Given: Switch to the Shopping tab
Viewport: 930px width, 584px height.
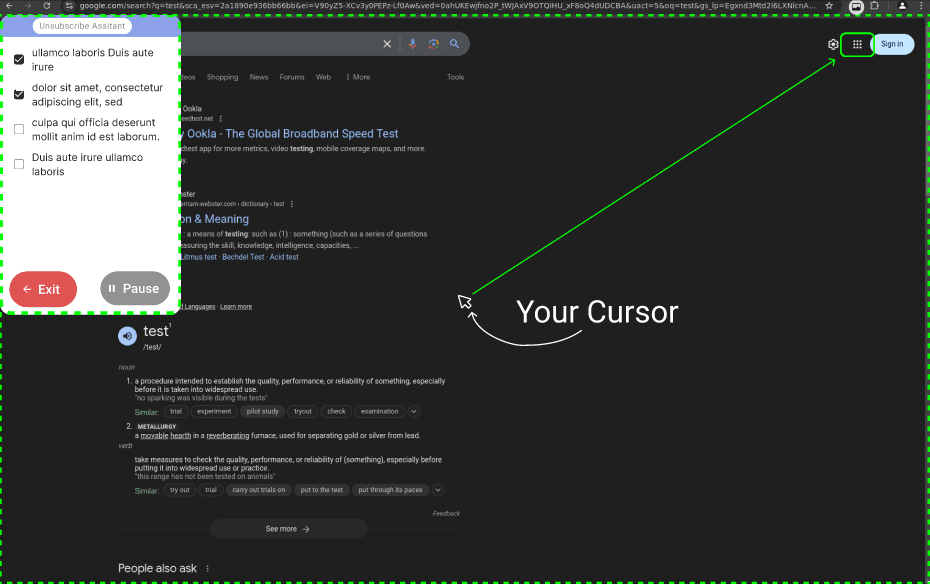Looking at the screenshot, I should tap(222, 77).
